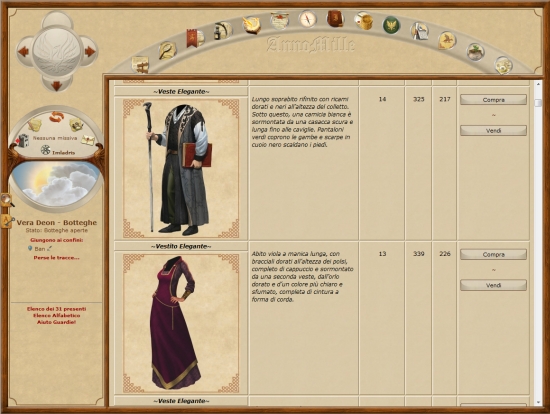Click 'Nessuna missiva' message text
550x414 pixels.
pyautogui.click(x=55, y=138)
